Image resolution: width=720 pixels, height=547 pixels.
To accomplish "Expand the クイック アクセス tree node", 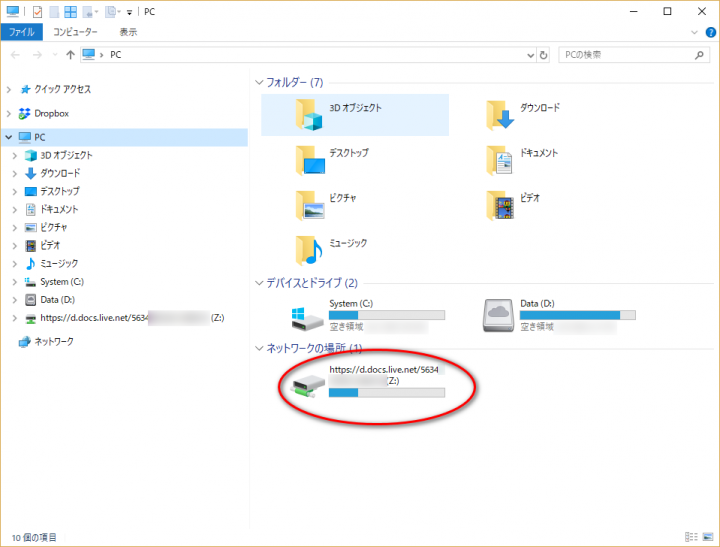I will (x=10, y=89).
